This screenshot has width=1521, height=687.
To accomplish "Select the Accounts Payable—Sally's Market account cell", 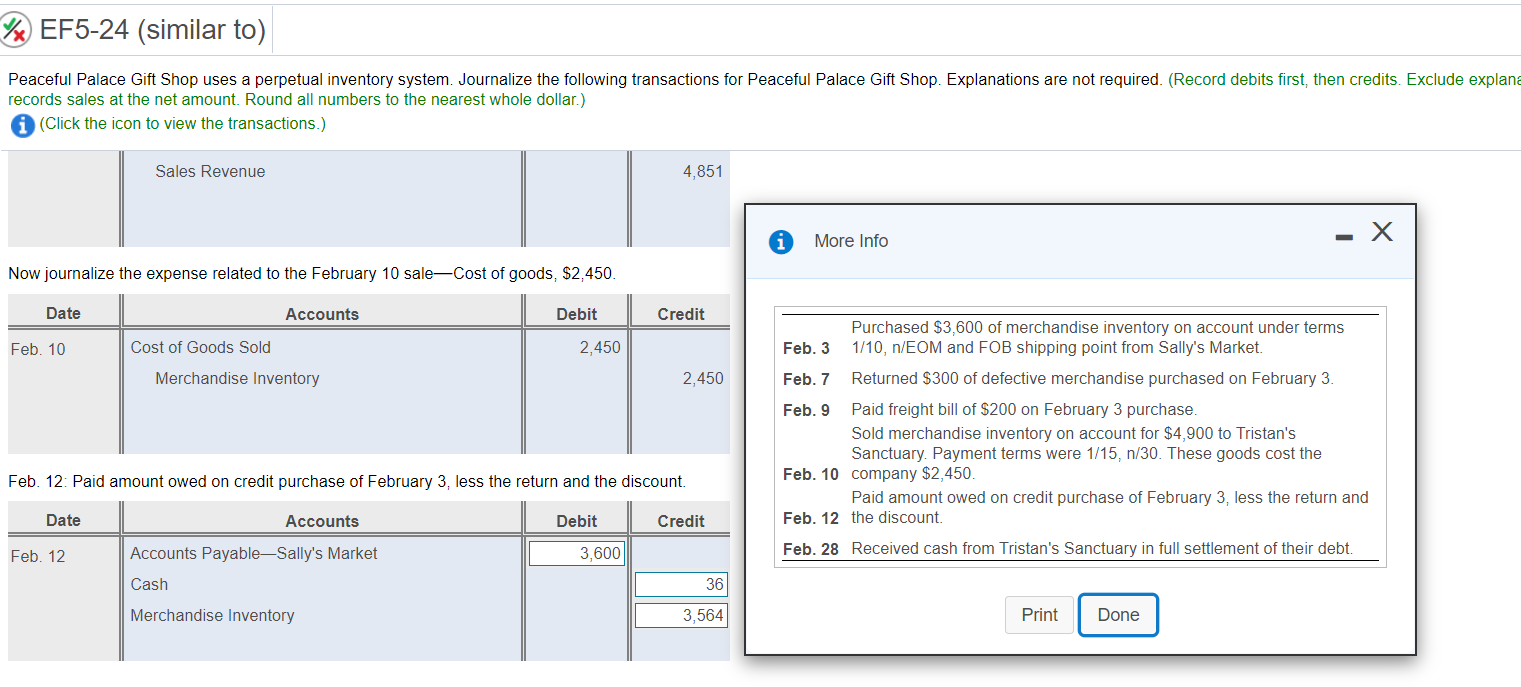I will coord(253,552).
